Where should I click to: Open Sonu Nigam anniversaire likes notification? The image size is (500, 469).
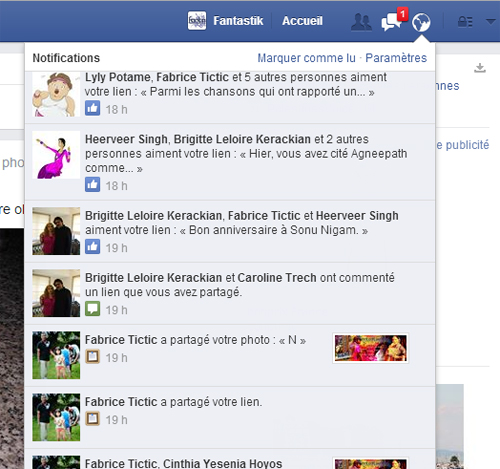pyautogui.click(x=230, y=231)
